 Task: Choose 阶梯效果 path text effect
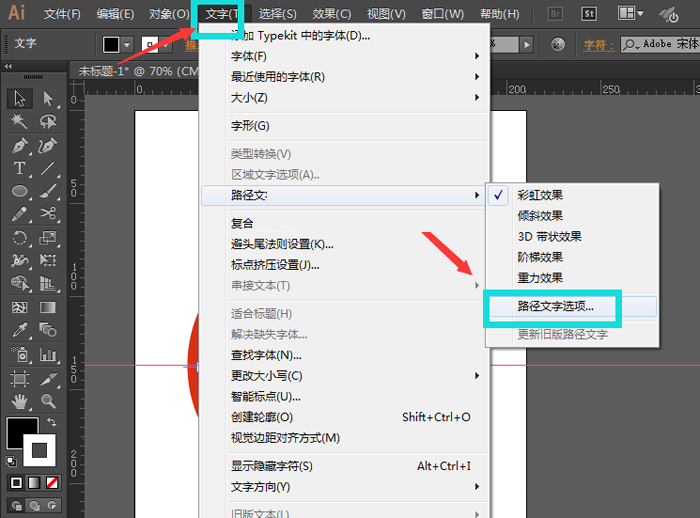(573, 257)
